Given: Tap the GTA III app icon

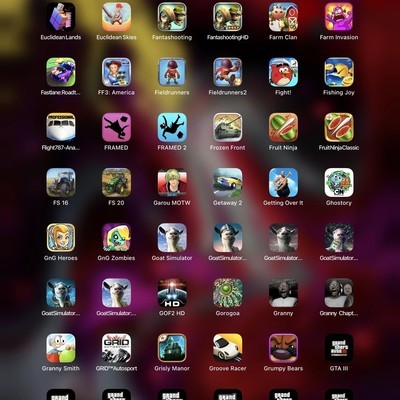Looking at the screenshot, I should (339, 348).
